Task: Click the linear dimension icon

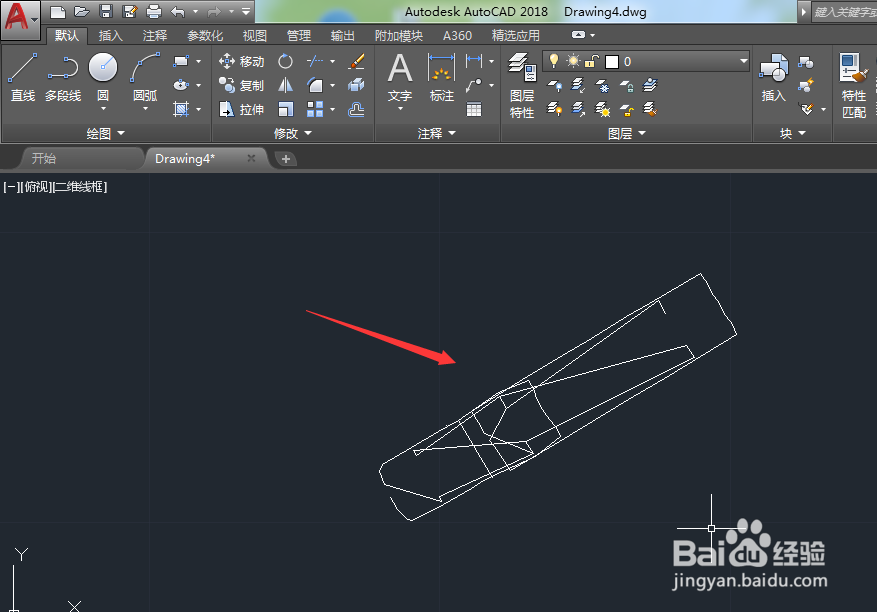Action: [x=474, y=60]
